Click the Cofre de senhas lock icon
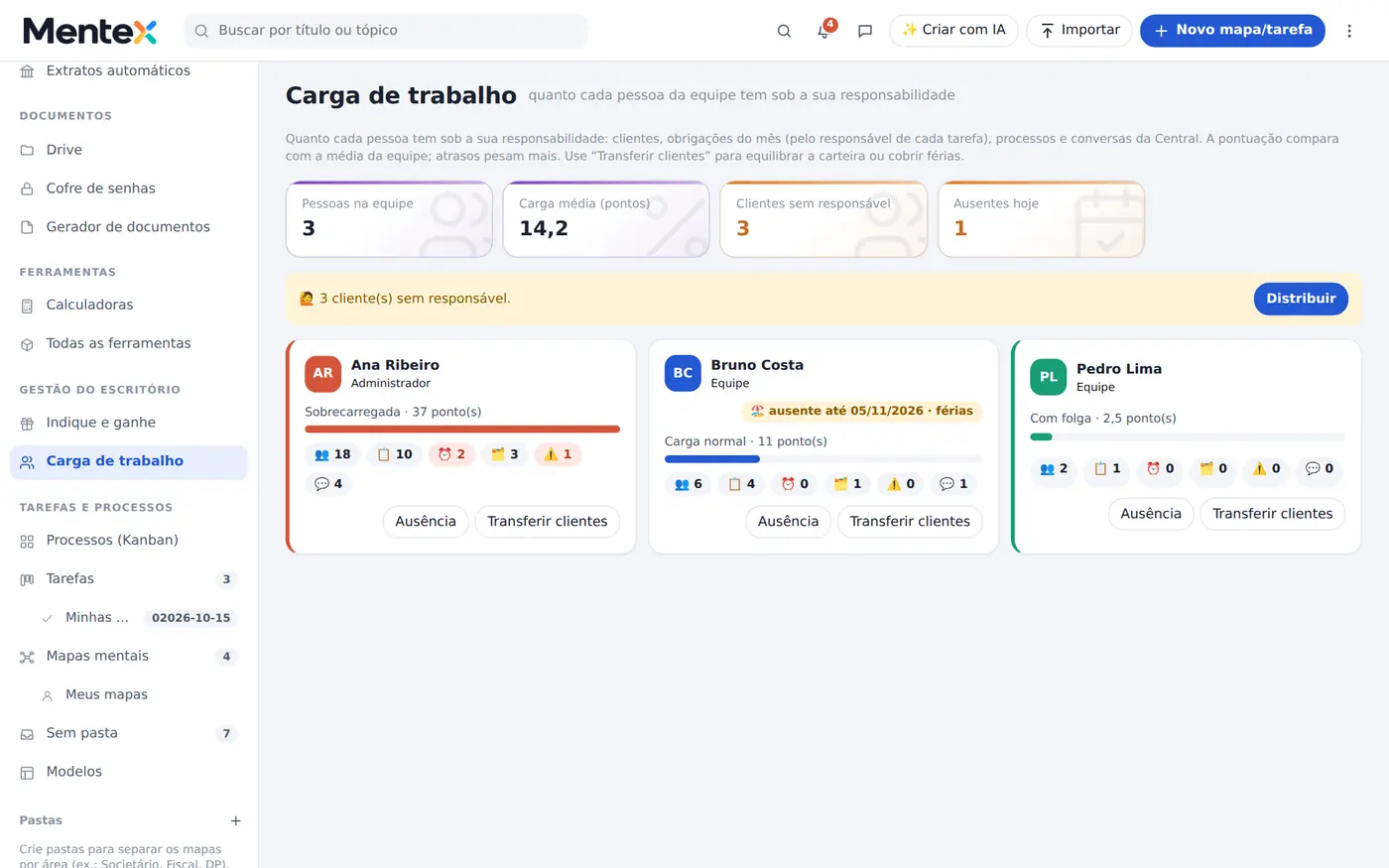1389x868 pixels. [27, 188]
